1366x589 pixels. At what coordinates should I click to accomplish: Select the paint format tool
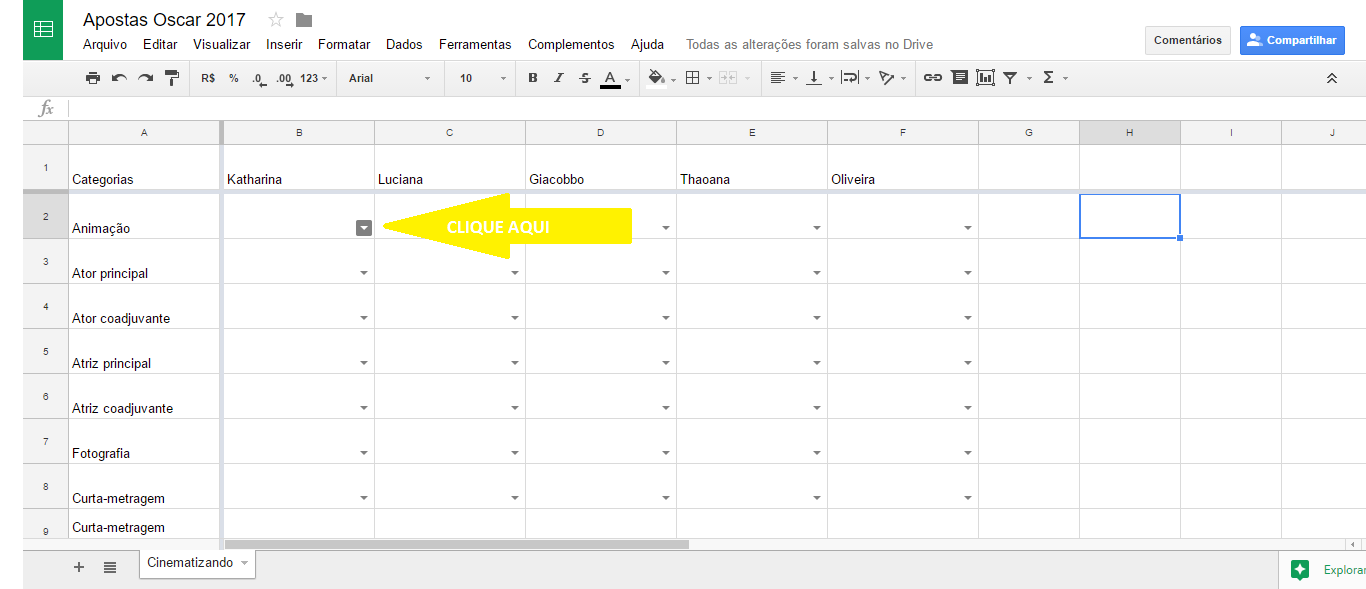coord(171,78)
